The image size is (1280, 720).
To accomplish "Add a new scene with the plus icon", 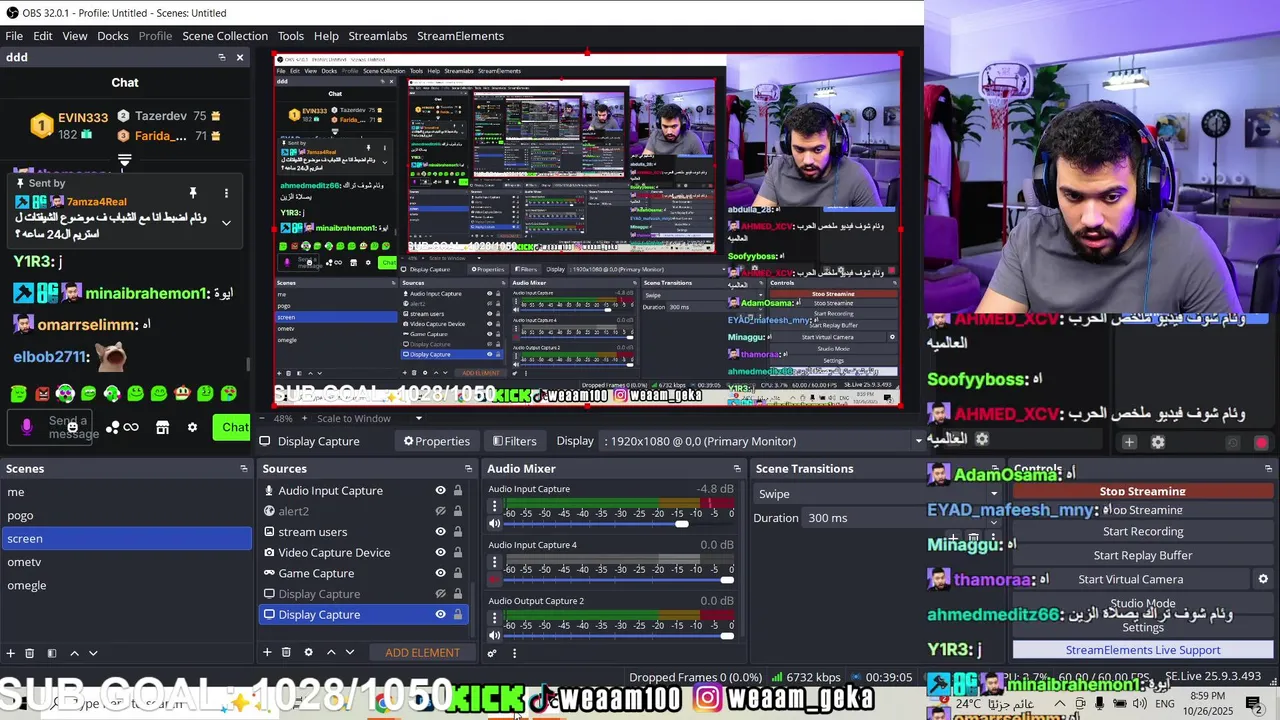I will [11, 653].
